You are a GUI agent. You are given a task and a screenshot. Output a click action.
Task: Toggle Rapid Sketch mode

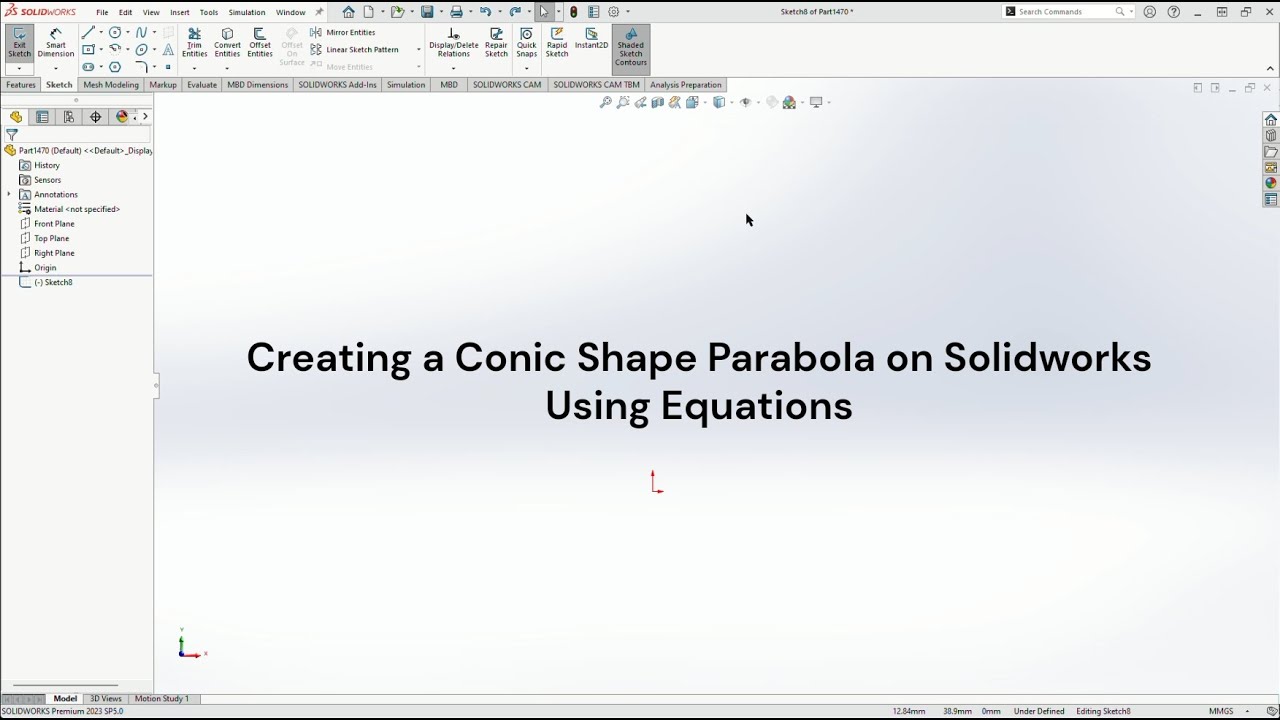[557, 43]
